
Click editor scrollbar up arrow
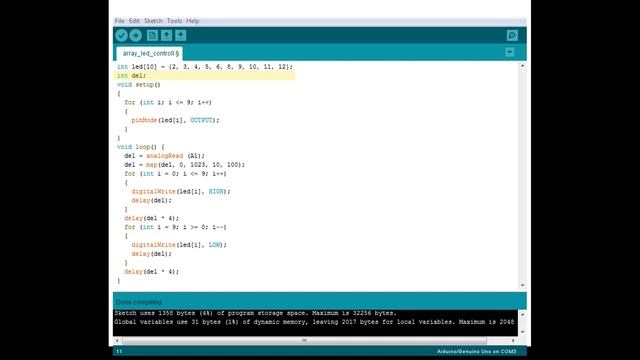click(x=522, y=66)
